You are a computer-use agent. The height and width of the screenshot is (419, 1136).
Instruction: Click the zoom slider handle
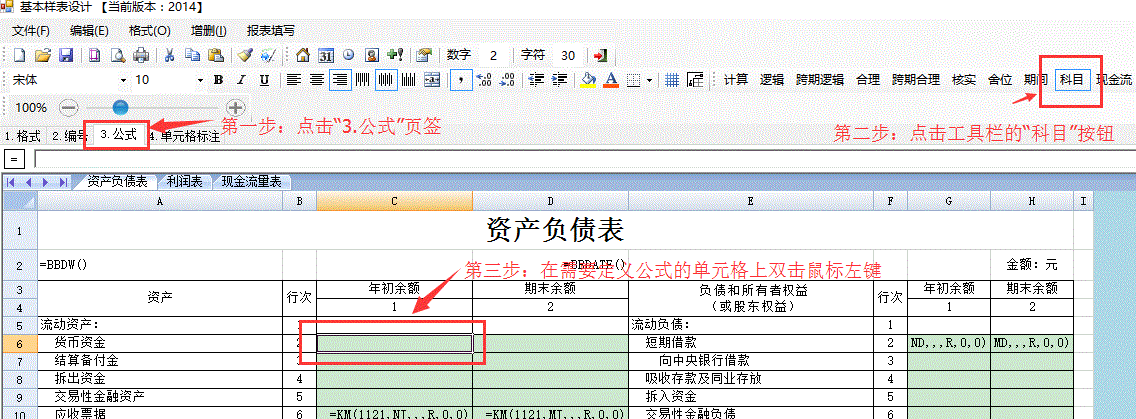point(120,107)
